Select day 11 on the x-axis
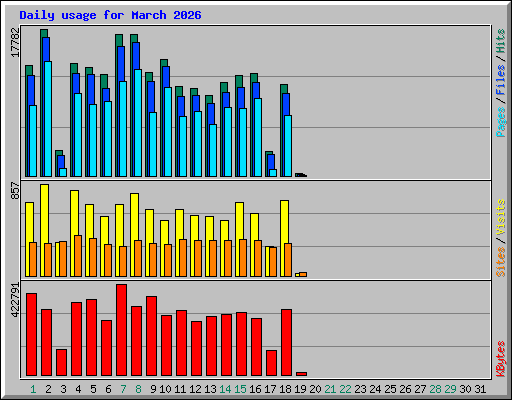Viewport: 512px width, 400px height. [x=180, y=389]
